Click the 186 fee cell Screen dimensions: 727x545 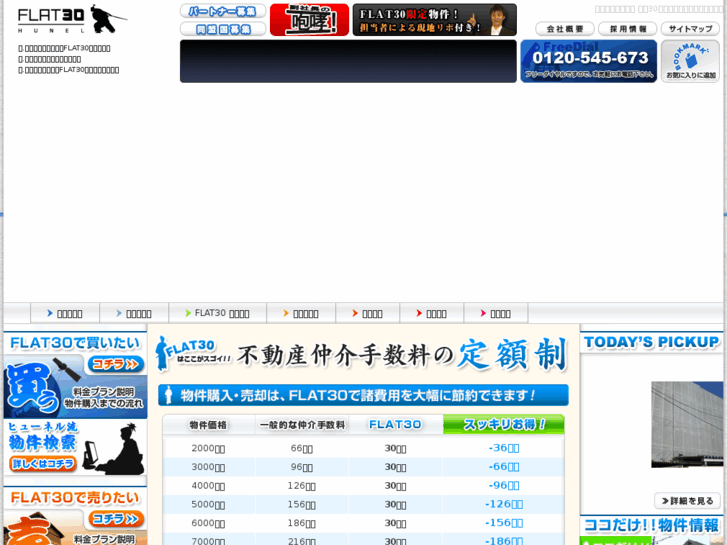tap(302, 523)
